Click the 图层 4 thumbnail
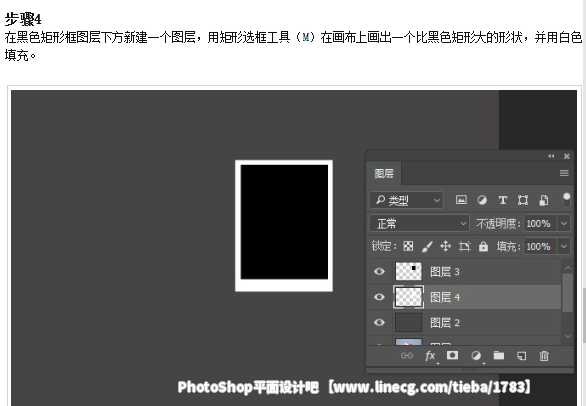This screenshot has height=406, width=586. (x=408, y=296)
